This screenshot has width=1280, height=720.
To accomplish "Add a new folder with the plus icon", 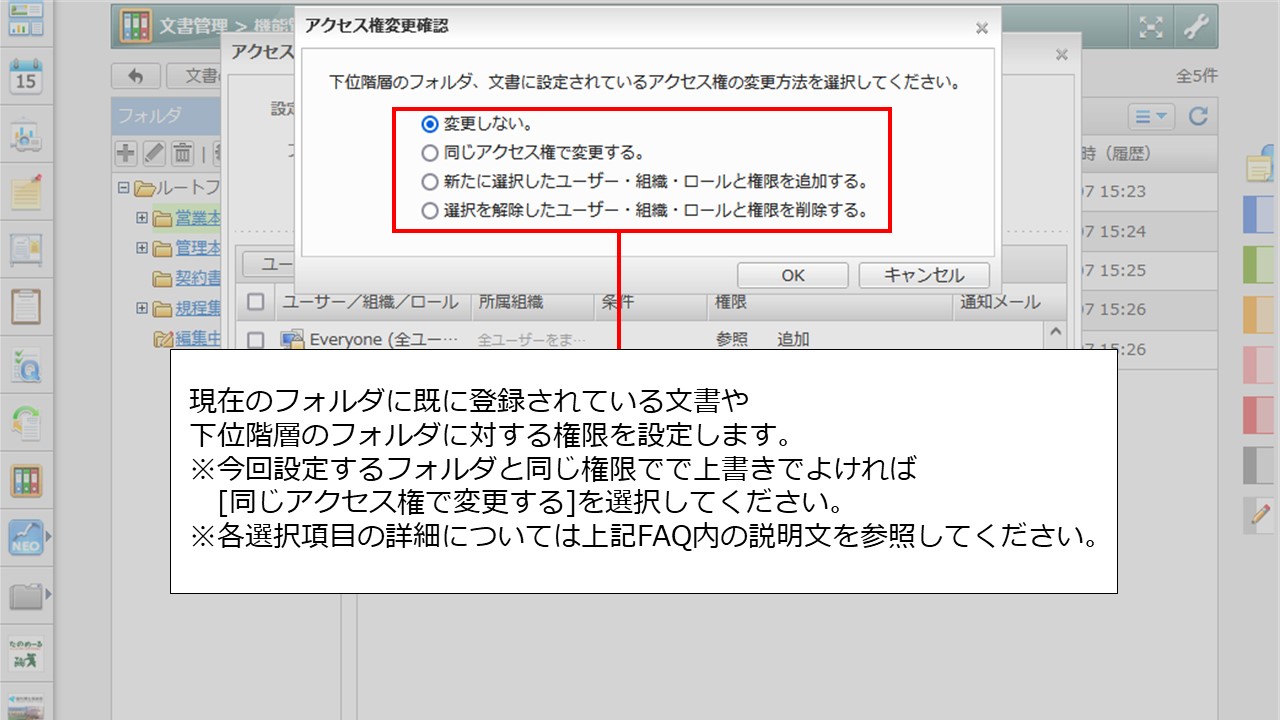I will point(126,153).
